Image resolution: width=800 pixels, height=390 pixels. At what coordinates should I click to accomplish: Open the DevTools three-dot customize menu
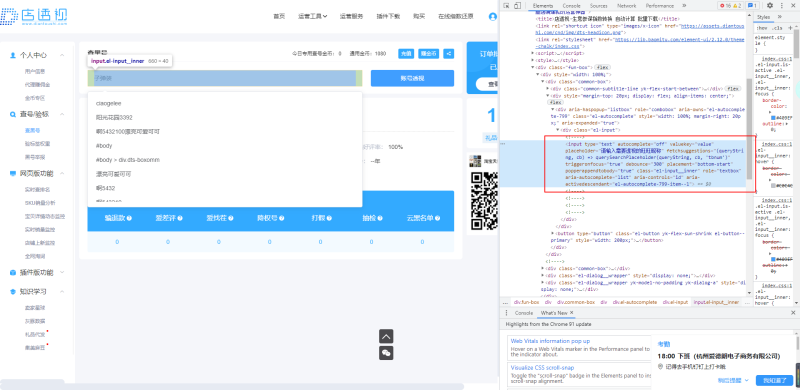781,6
